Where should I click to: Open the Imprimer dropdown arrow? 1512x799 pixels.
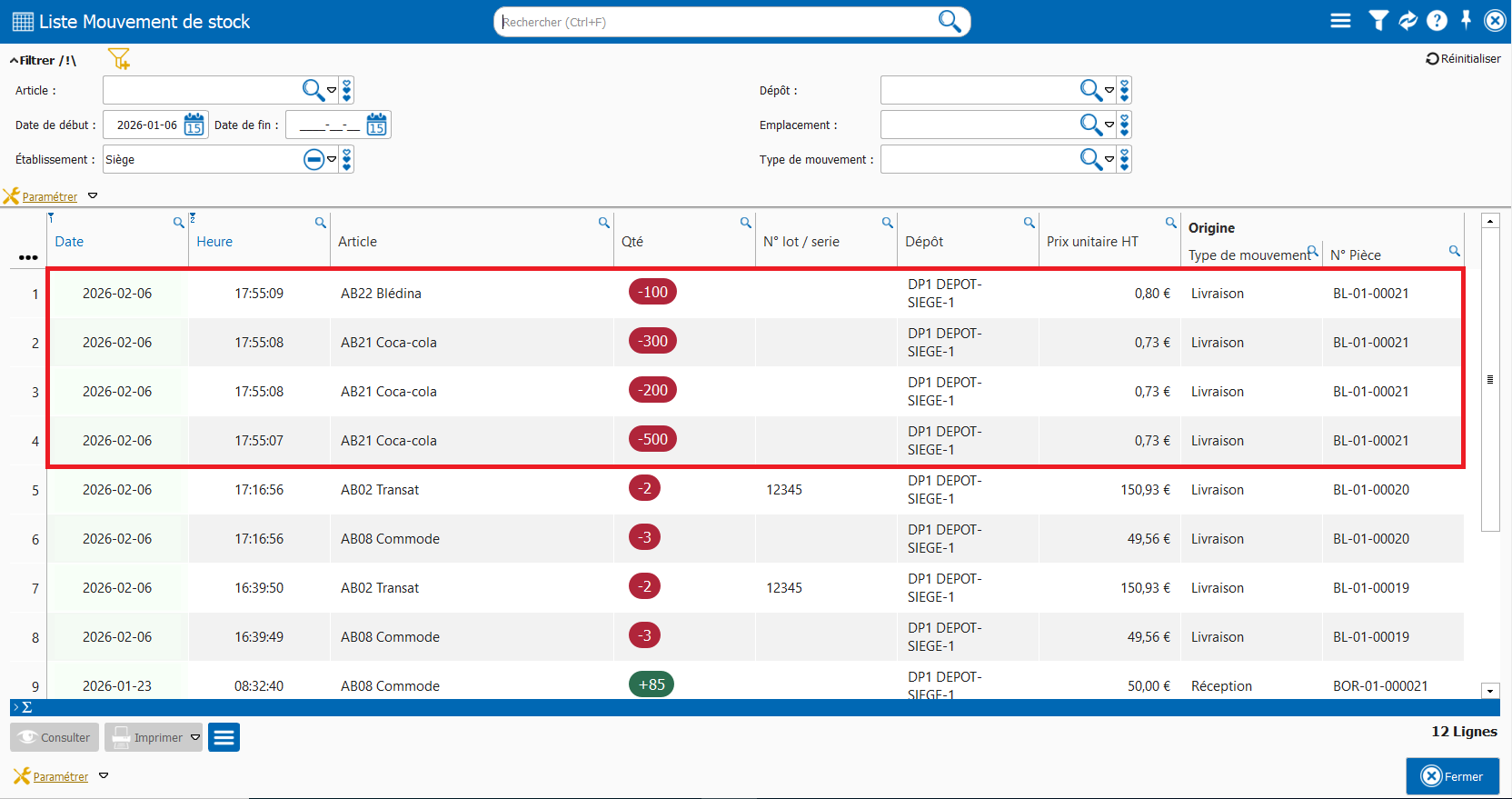tap(195, 737)
